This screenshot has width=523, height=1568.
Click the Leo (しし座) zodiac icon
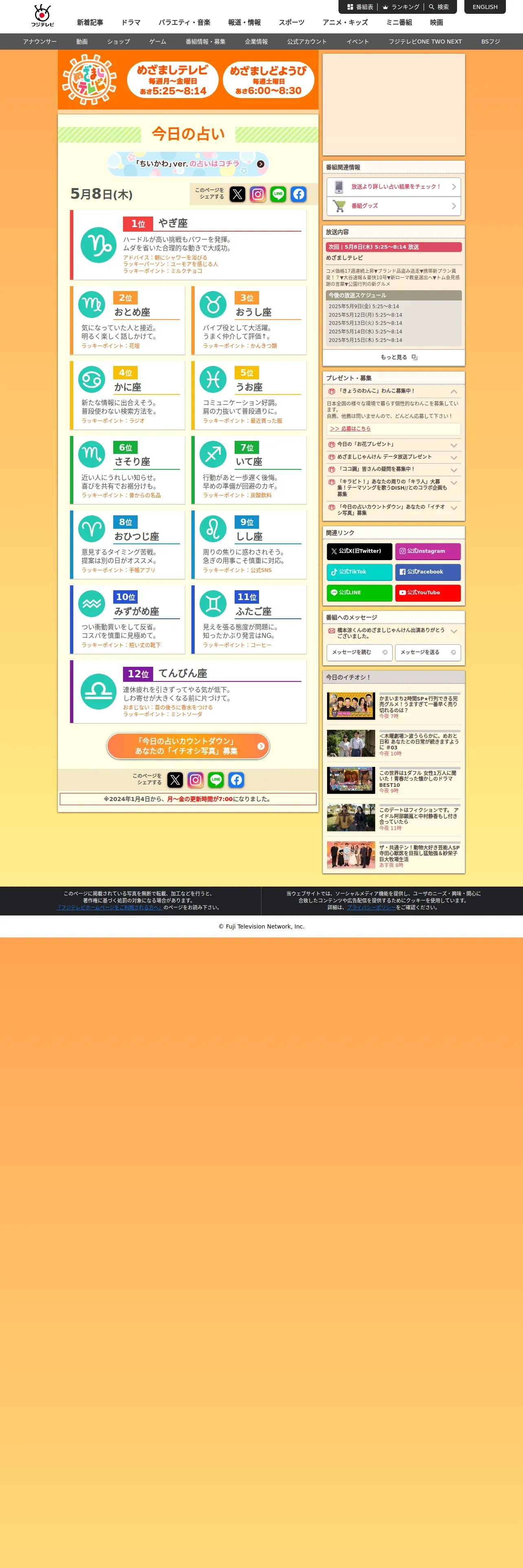[213, 529]
